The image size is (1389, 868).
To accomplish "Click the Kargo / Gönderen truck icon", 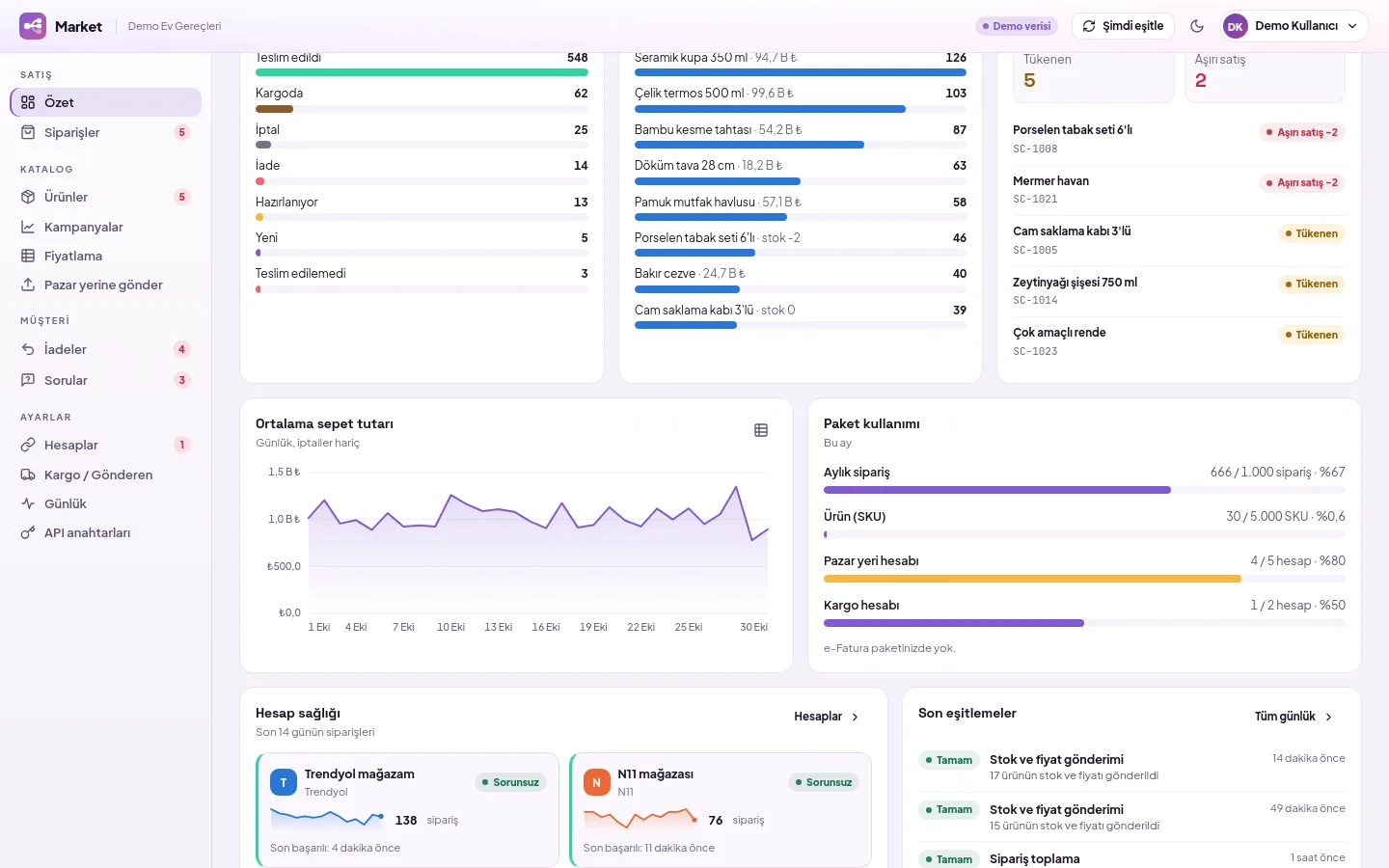I will point(28,475).
